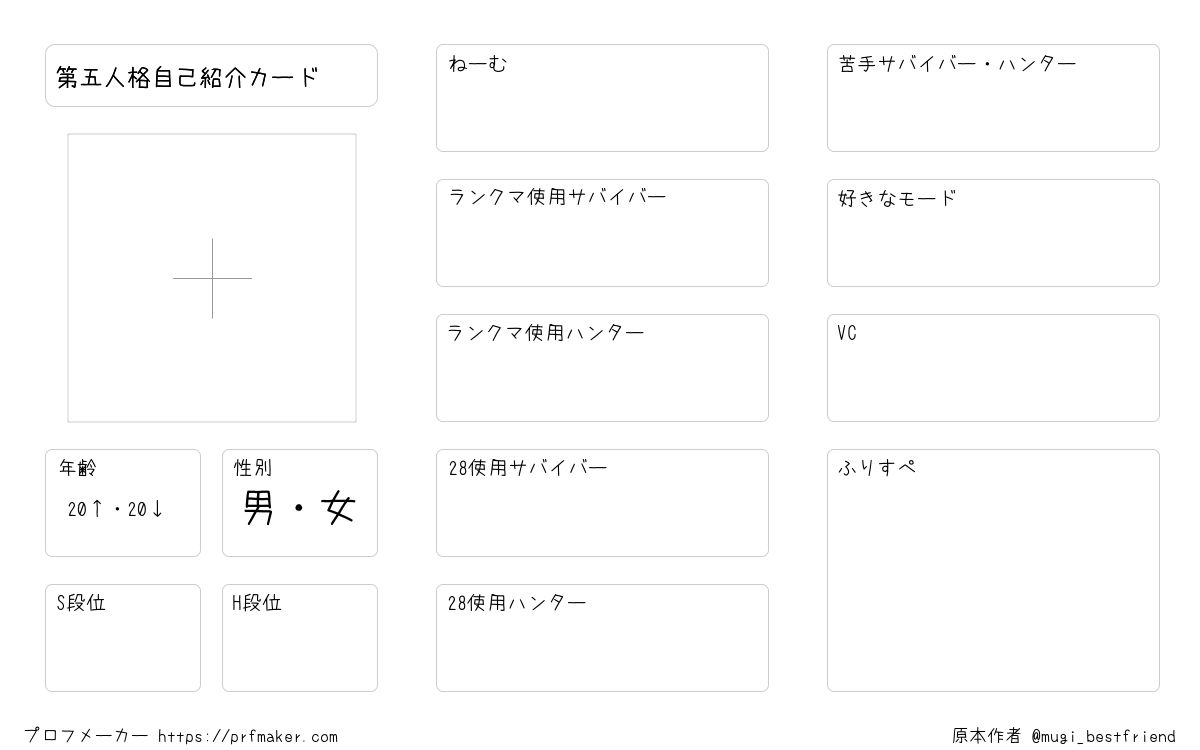Open the https://prfmaker.com link

coord(248,737)
